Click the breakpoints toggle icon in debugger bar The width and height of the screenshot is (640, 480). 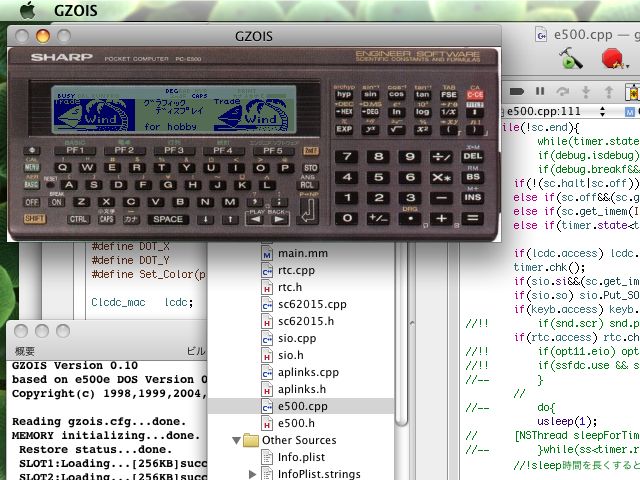click(x=516, y=91)
